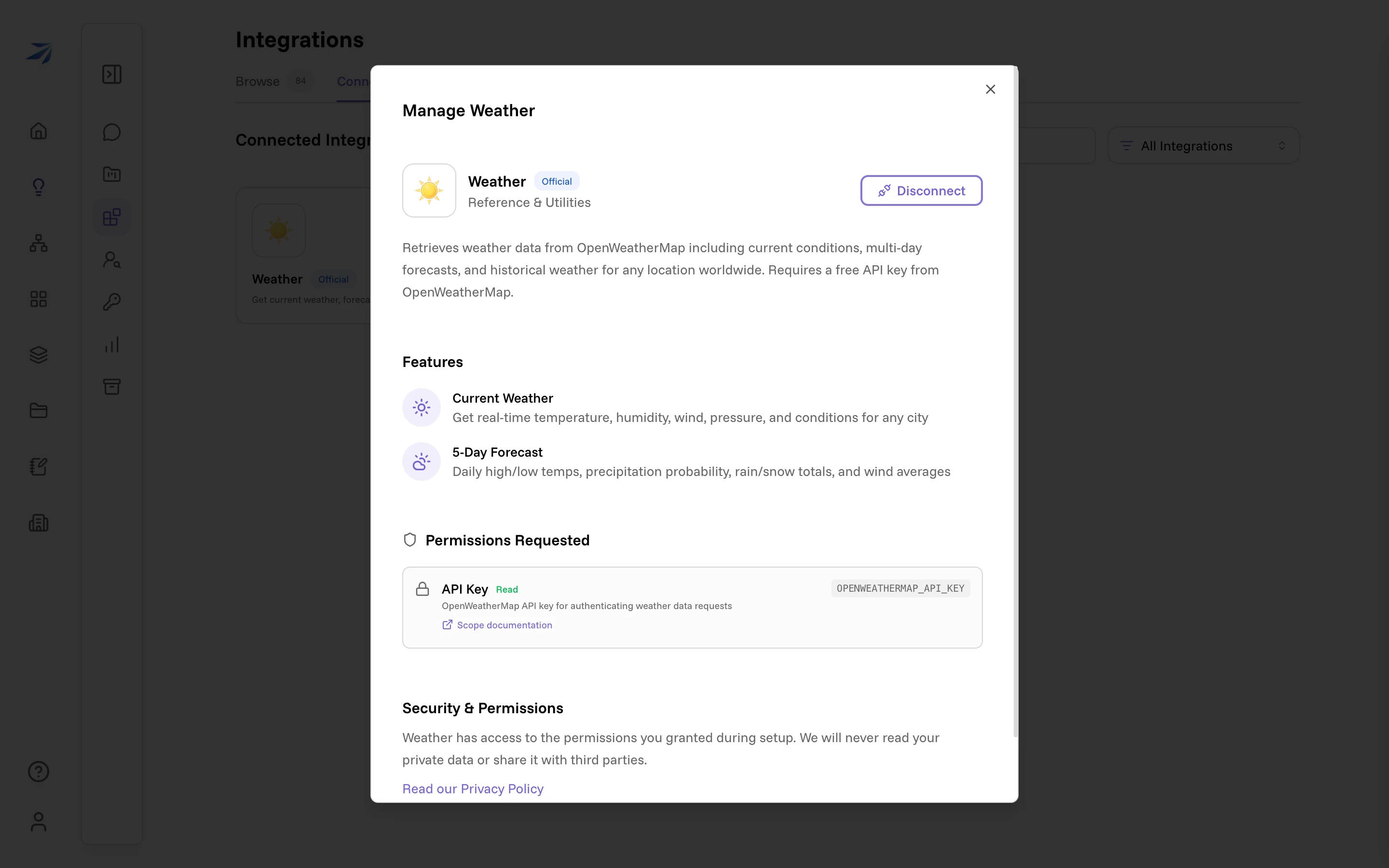This screenshot has height=868, width=1389.
Task: Click the 5-Day Forecast feature title
Action: pos(497,452)
